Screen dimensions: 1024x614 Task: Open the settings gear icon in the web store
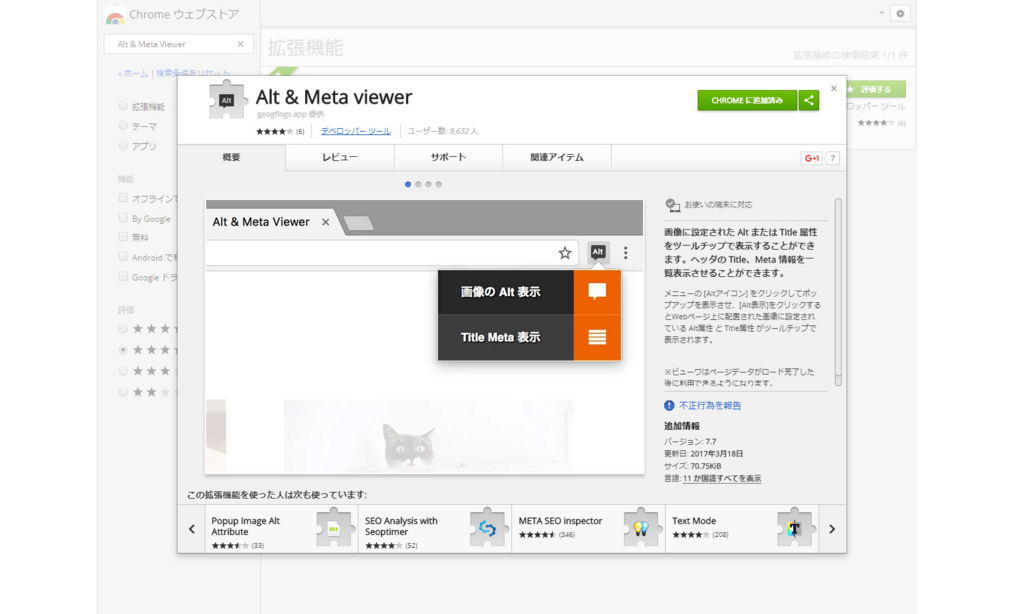pos(901,14)
